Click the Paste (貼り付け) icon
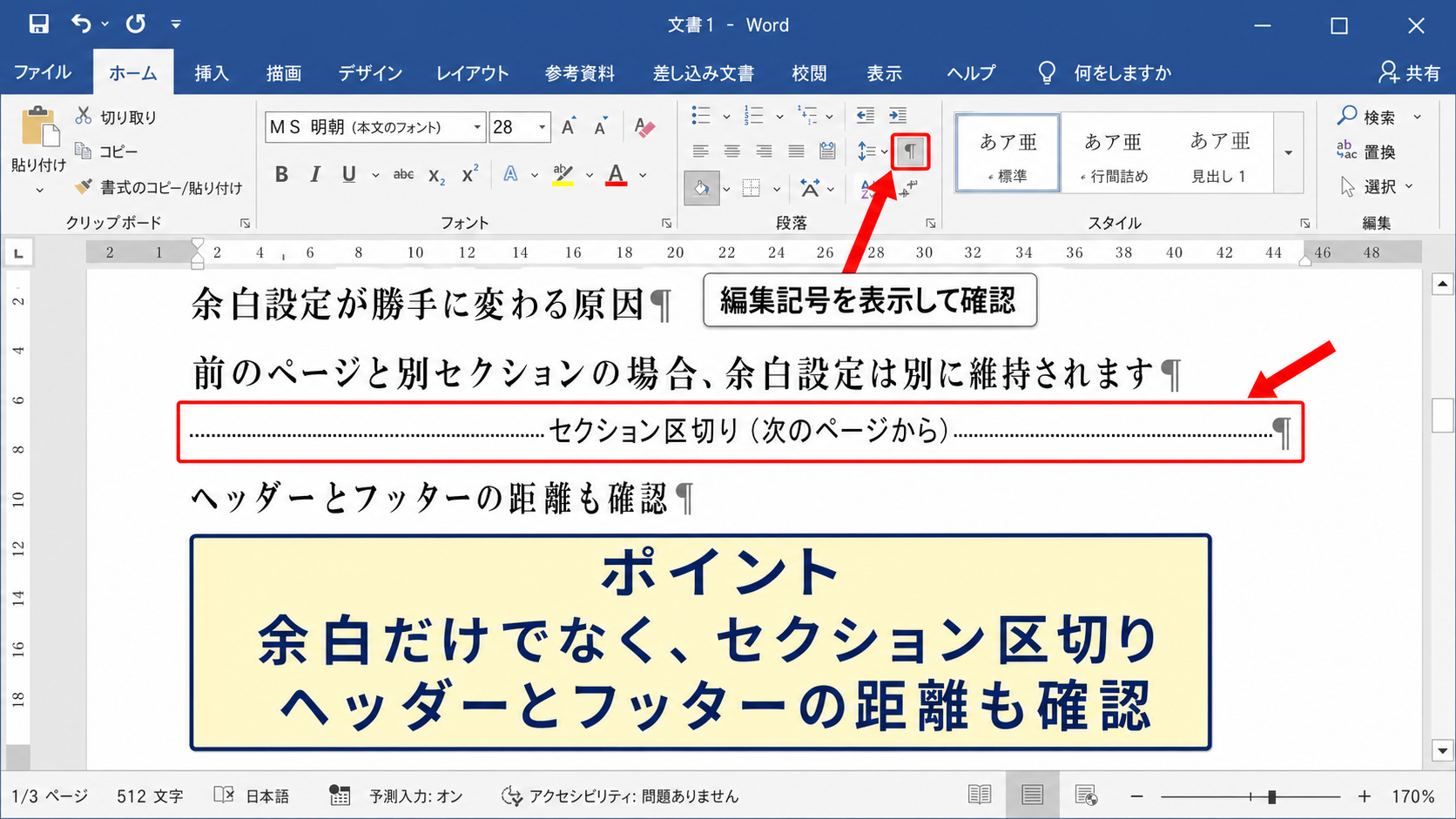 tap(39, 126)
